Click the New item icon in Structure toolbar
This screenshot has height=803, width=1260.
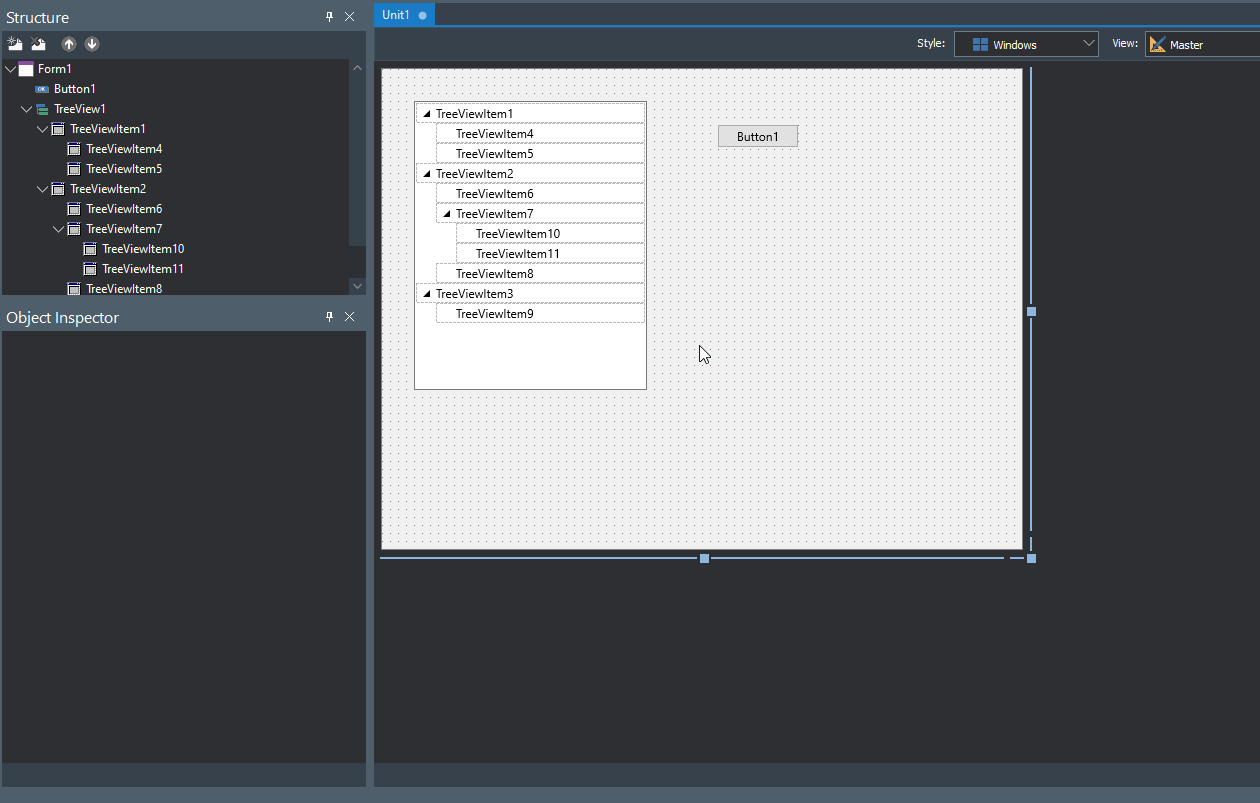point(15,44)
